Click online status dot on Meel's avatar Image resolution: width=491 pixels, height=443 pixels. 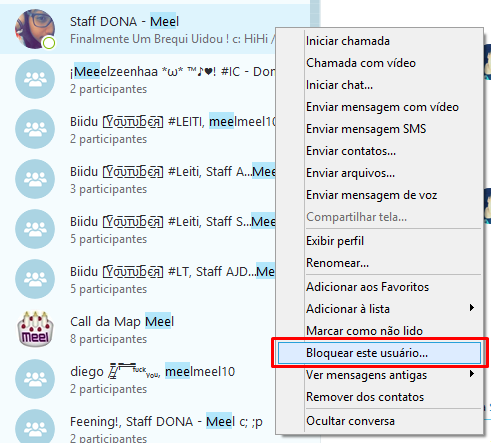[x=49, y=43]
